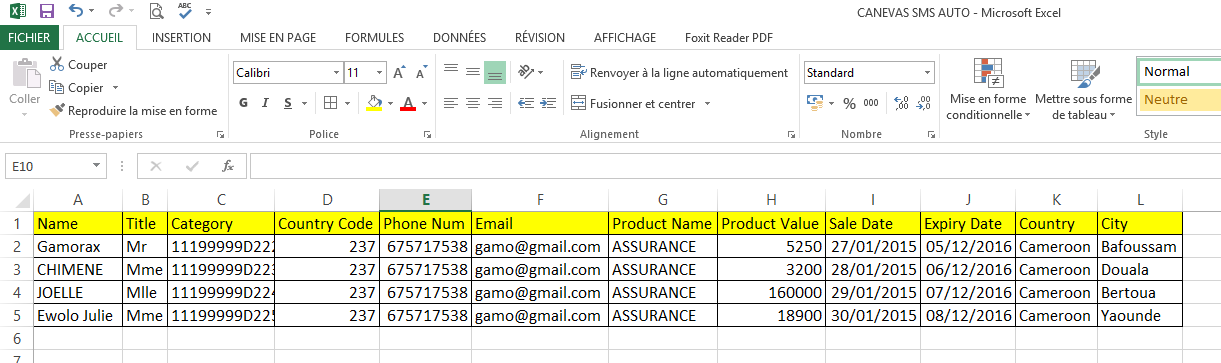
Task: Align cell content to the middle
Action: pyautogui.click(x=472, y=72)
